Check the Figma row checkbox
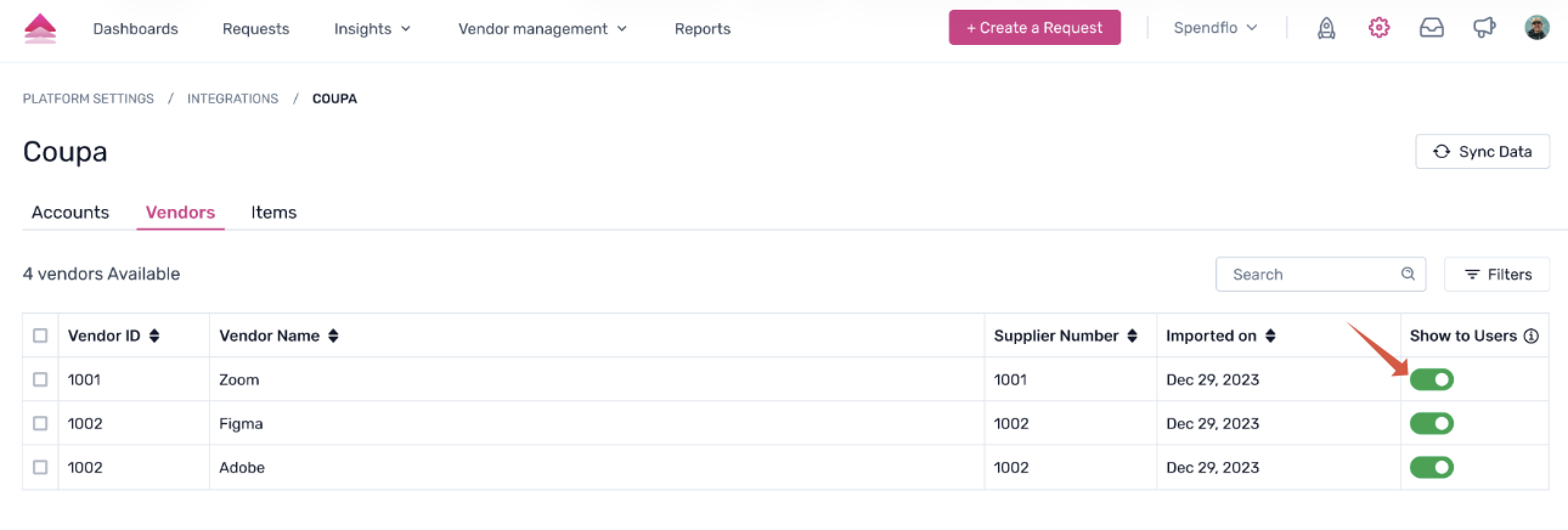This screenshot has width=1568, height=530. click(x=40, y=424)
